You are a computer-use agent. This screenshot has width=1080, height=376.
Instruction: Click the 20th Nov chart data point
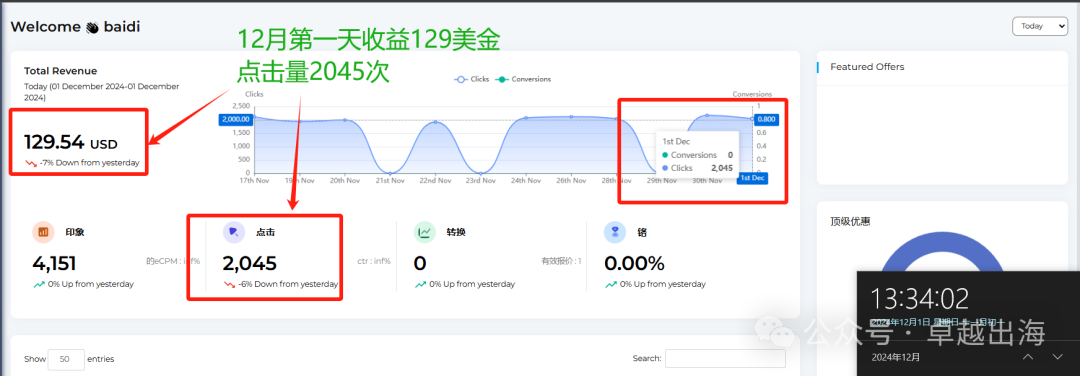(x=344, y=121)
